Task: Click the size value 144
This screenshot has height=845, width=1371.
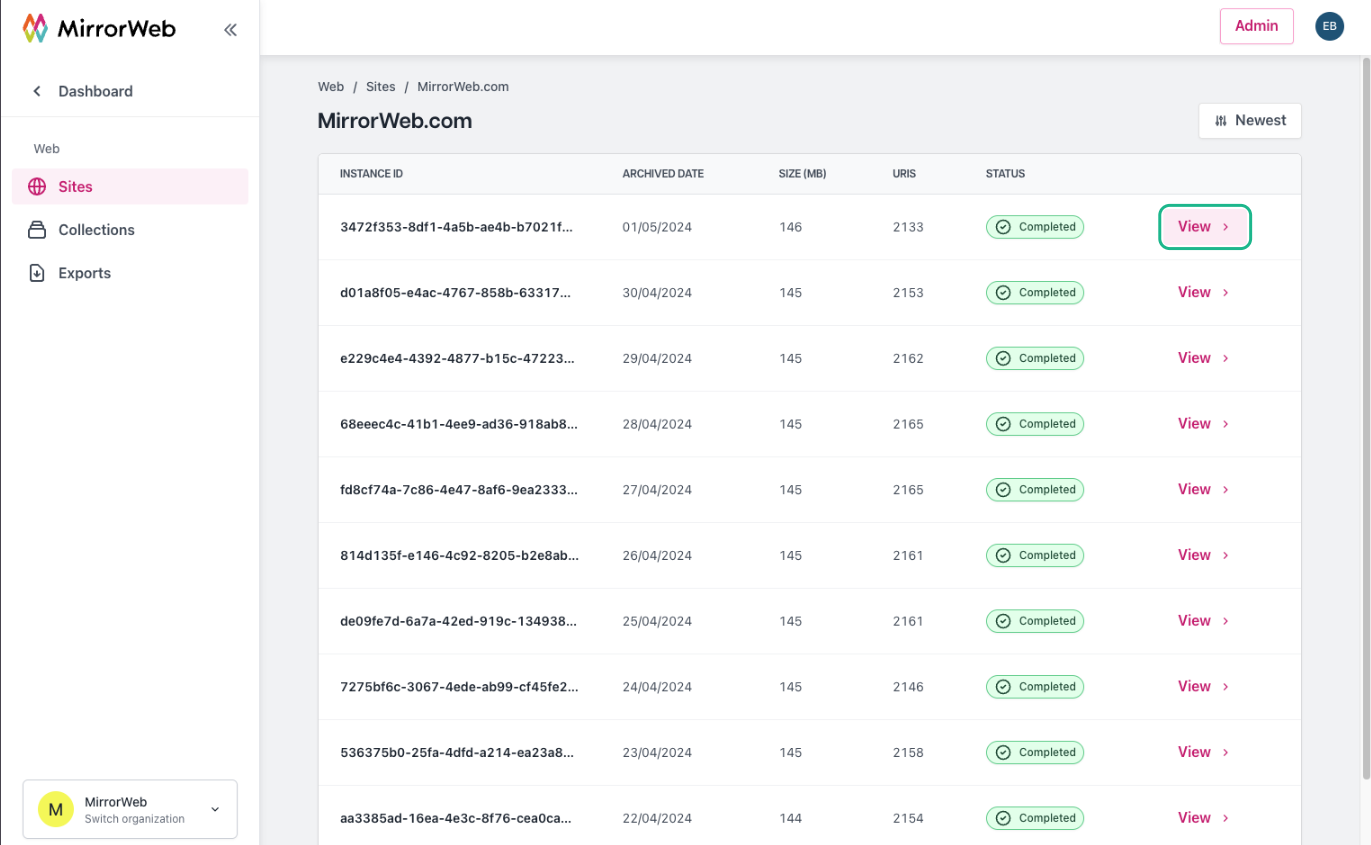Action: coord(791,818)
